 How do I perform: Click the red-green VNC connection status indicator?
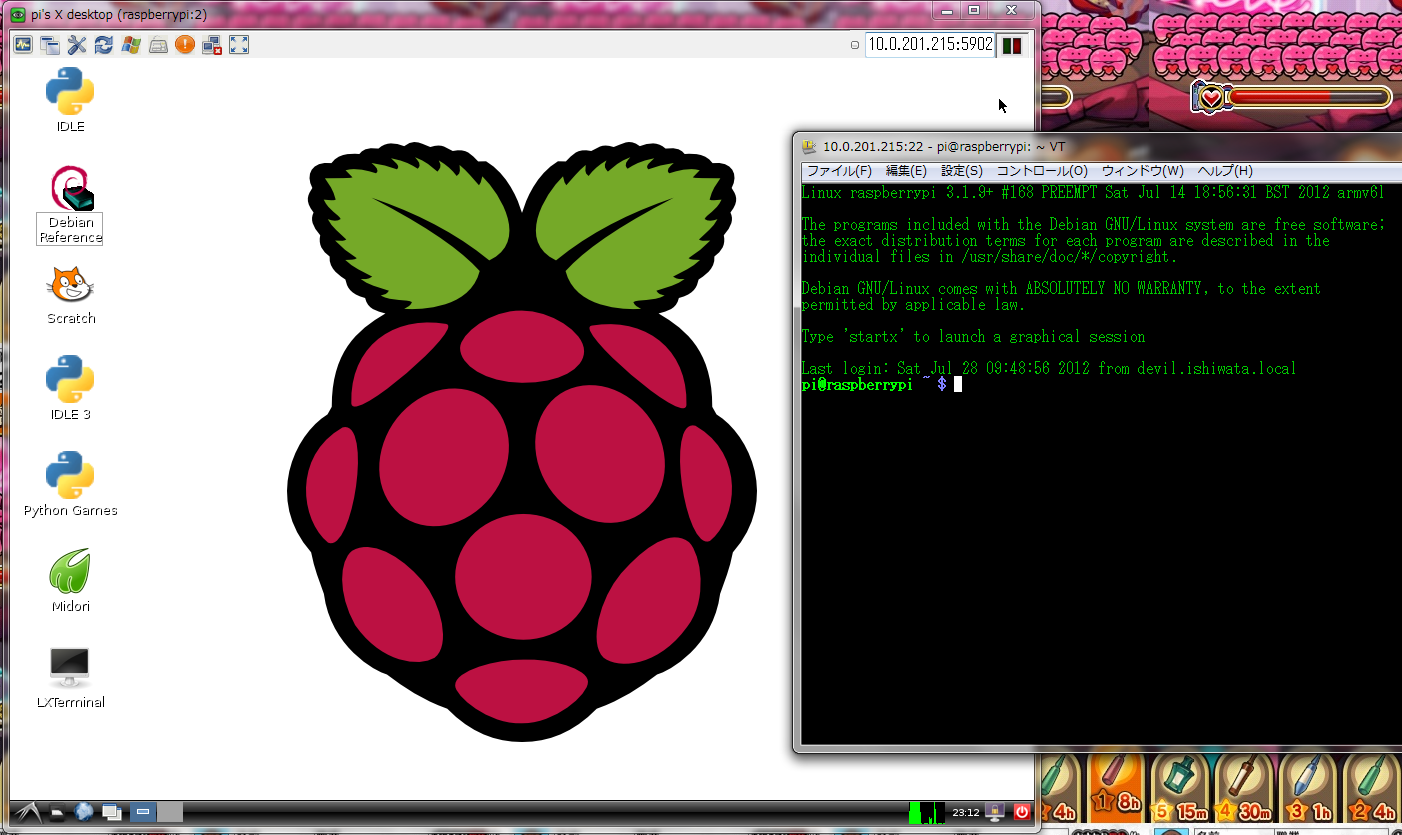click(1012, 45)
